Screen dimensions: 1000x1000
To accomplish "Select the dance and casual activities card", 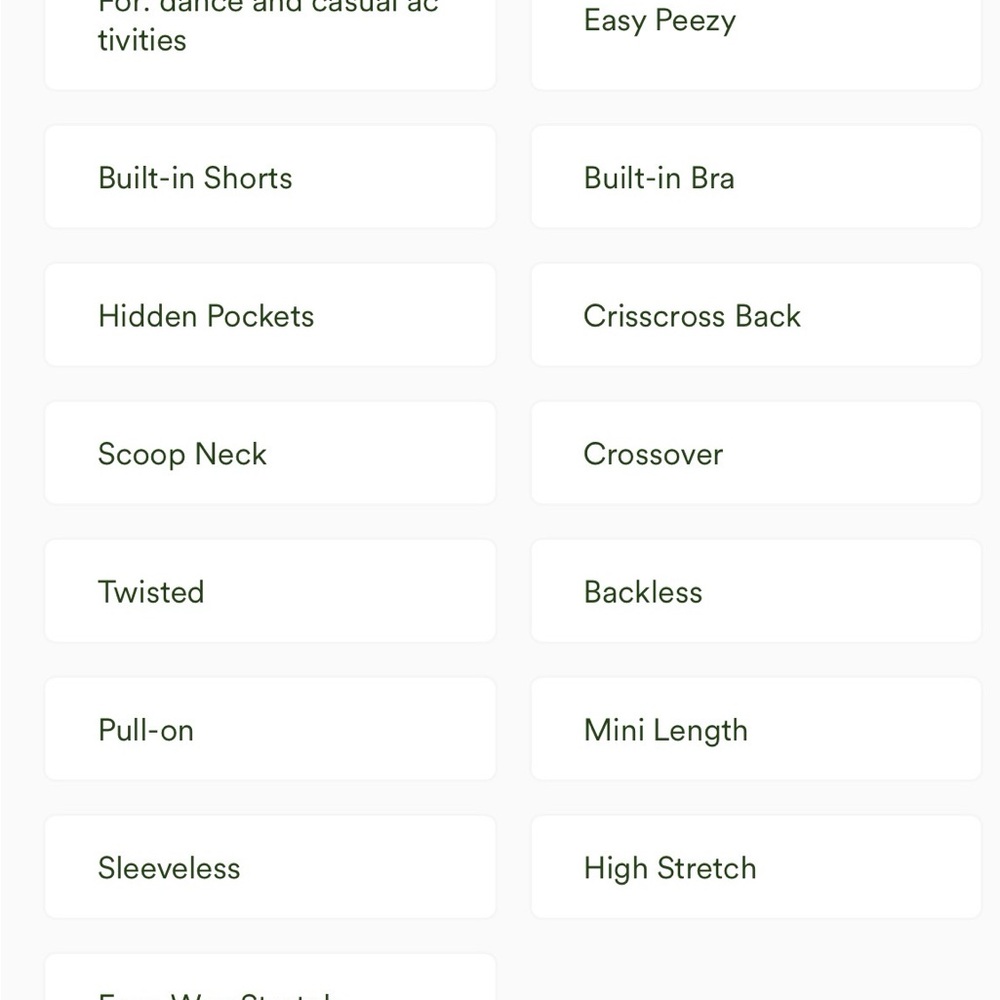I will (x=270, y=40).
